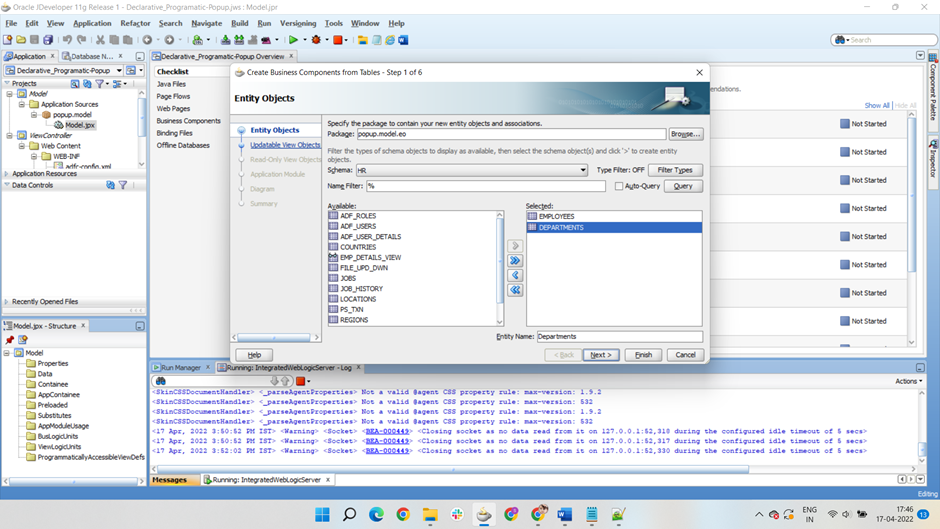The width and height of the screenshot is (940, 529).
Task: Click the Query button
Action: [683, 187]
